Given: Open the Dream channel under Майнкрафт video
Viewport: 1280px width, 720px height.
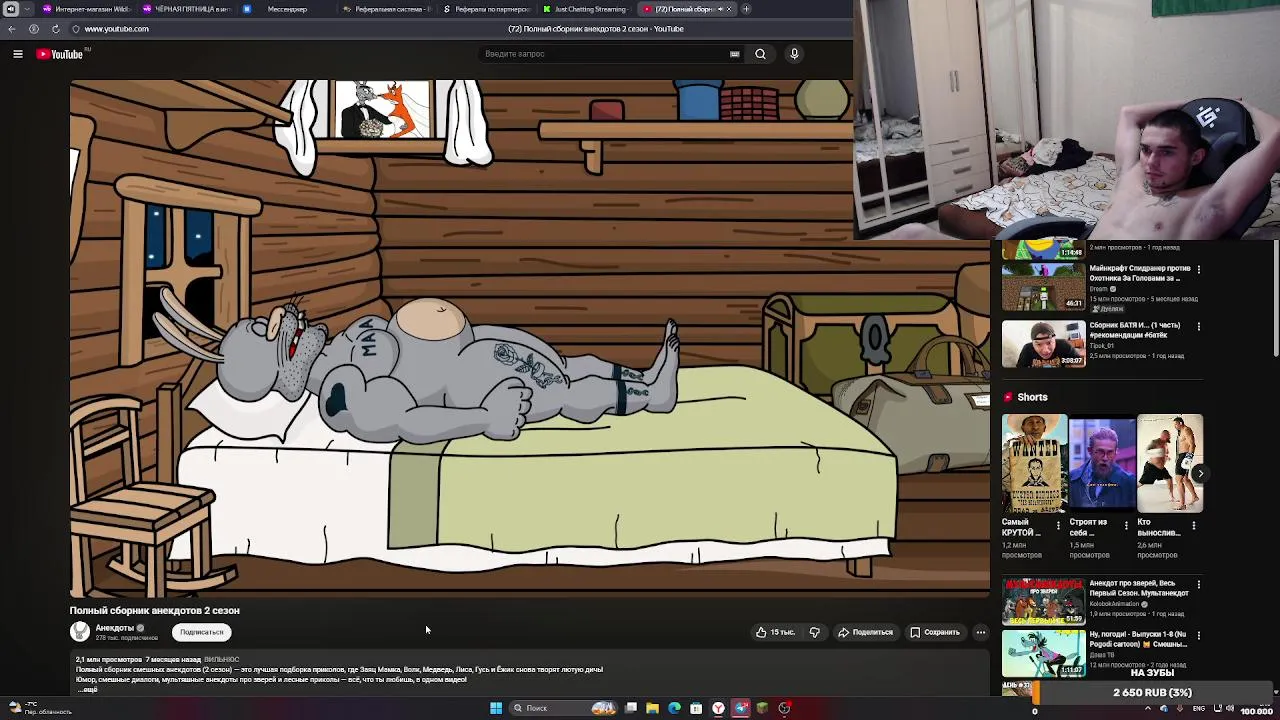Looking at the screenshot, I should (x=1099, y=289).
